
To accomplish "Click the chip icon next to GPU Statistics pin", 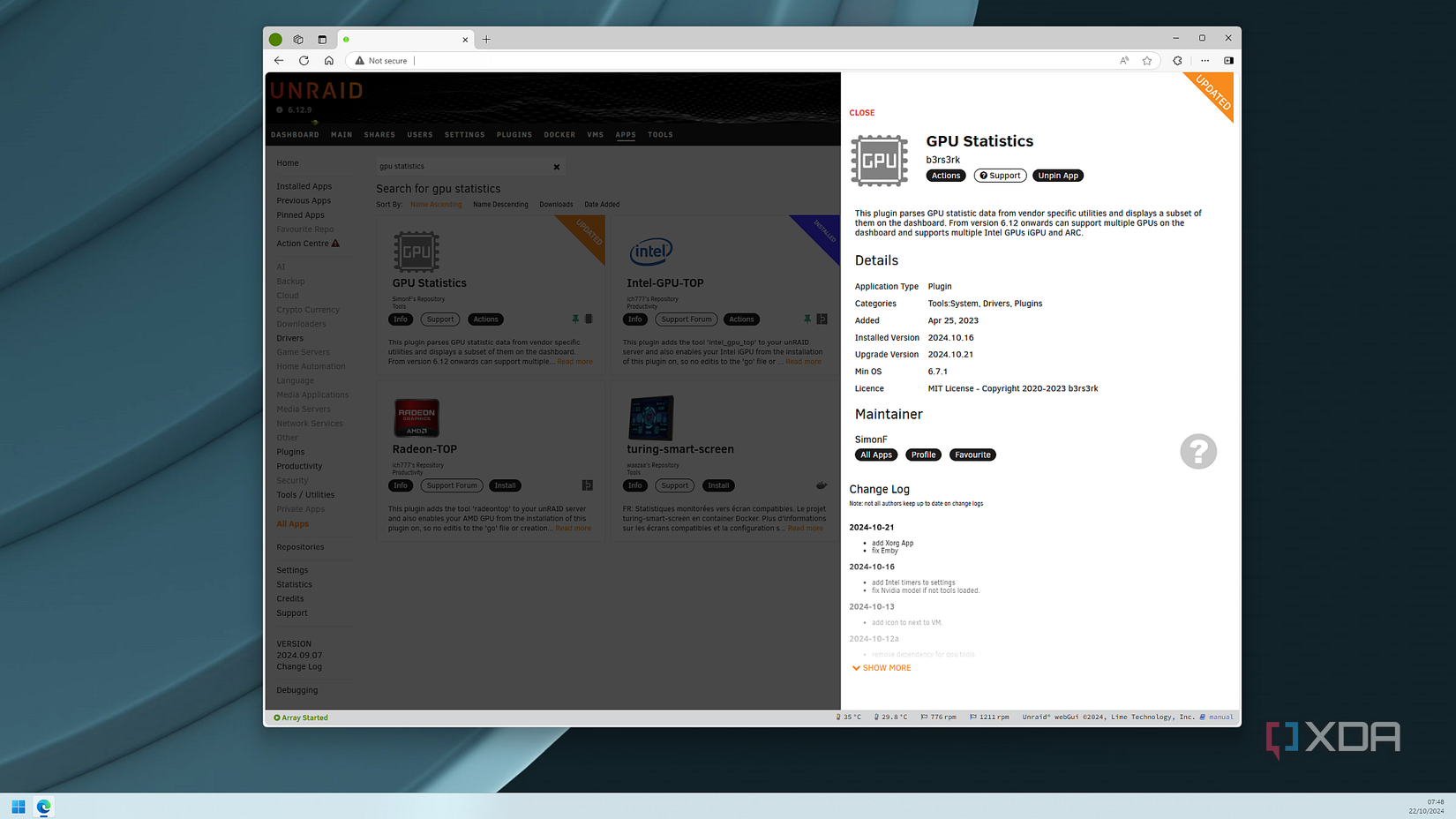I will click(589, 319).
